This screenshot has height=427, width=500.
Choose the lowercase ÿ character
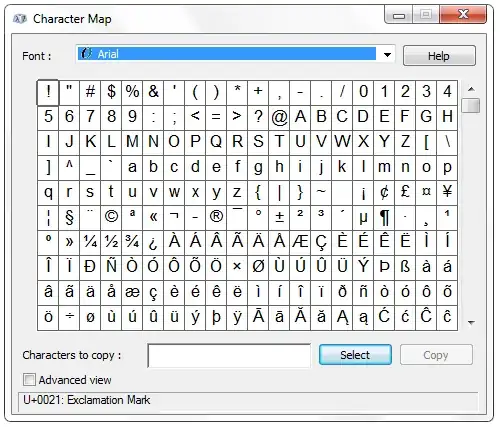click(237, 318)
